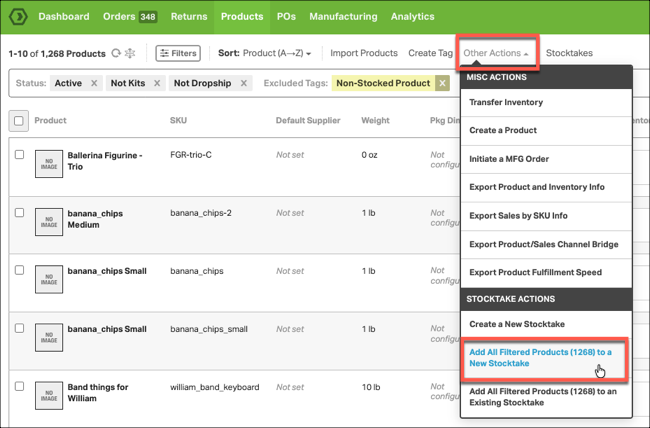Click Not set supplier for Ballerina Figurine
This screenshot has height=428, width=650.
tap(290, 155)
